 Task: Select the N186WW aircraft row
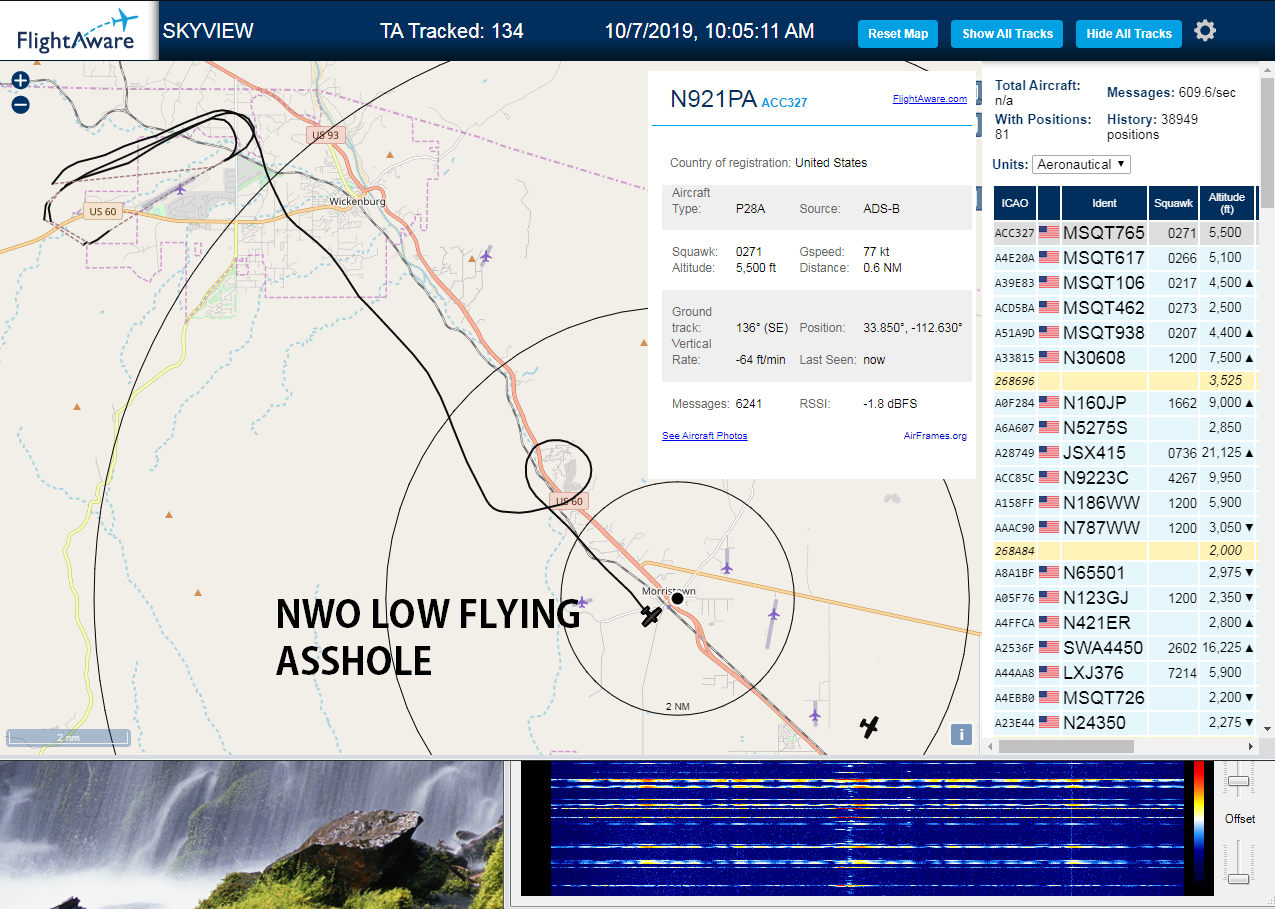(1124, 502)
